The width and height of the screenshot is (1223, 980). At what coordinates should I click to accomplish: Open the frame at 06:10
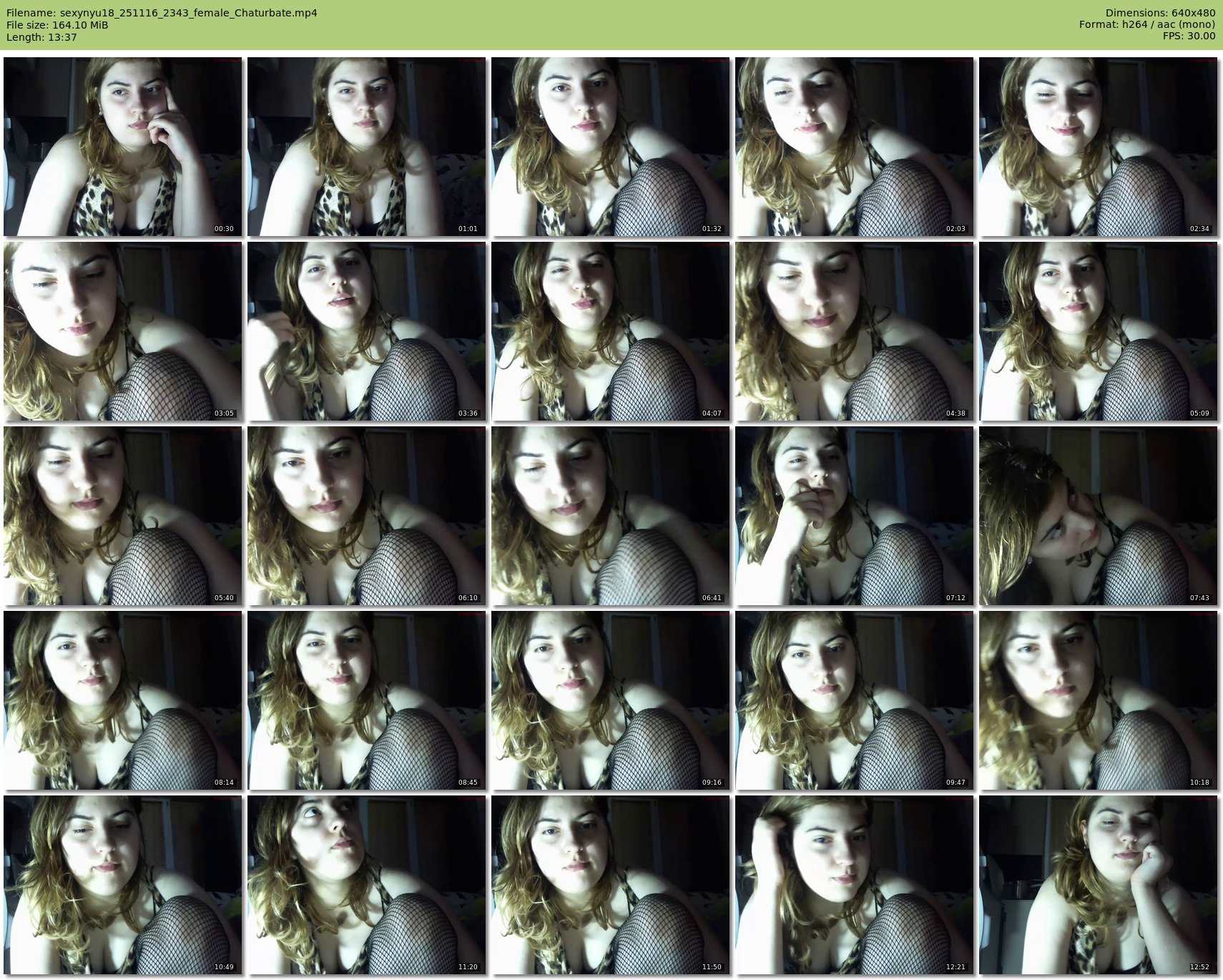click(x=366, y=516)
